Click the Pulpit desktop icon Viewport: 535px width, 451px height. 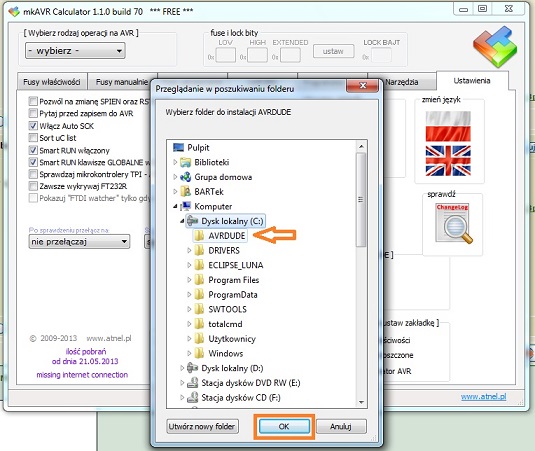tap(178, 147)
